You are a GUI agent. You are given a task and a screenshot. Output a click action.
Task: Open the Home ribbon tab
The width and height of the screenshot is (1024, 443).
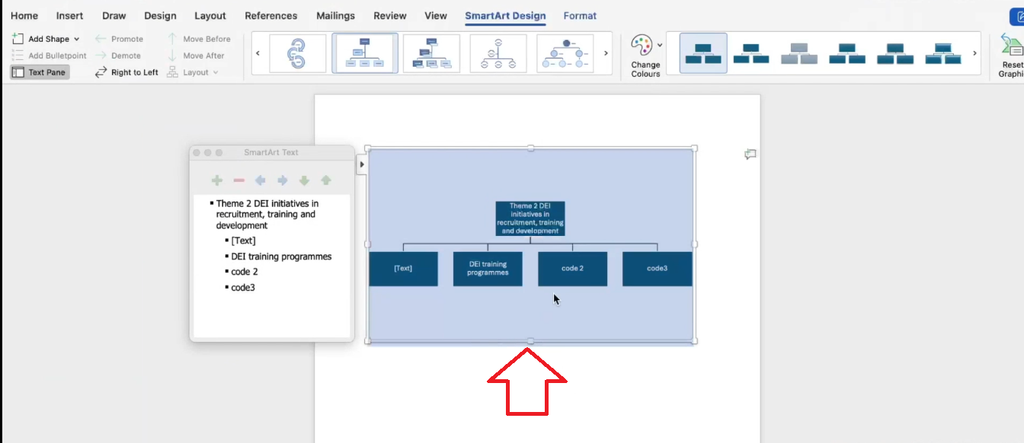point(24,16)
